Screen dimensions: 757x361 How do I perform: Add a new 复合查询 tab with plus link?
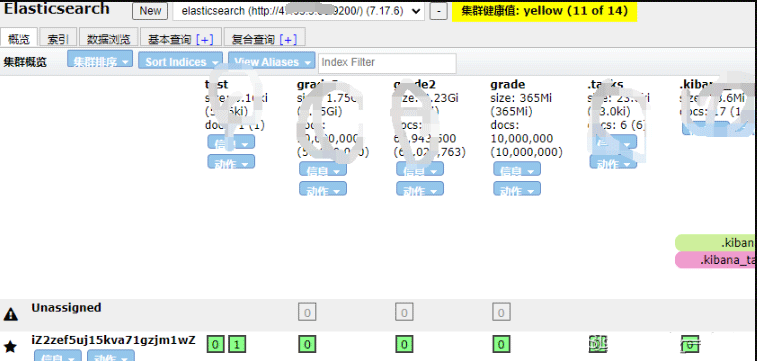pos(289,40)
